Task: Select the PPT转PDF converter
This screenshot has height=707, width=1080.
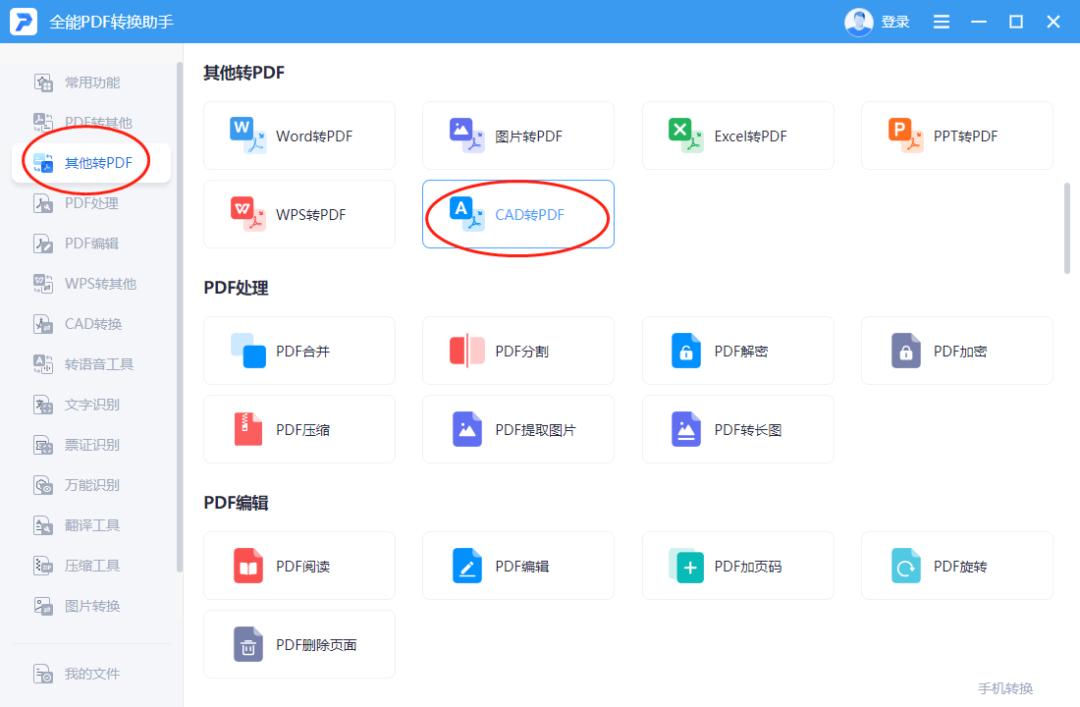Action: pyautogui.click(x=957, y=136)
